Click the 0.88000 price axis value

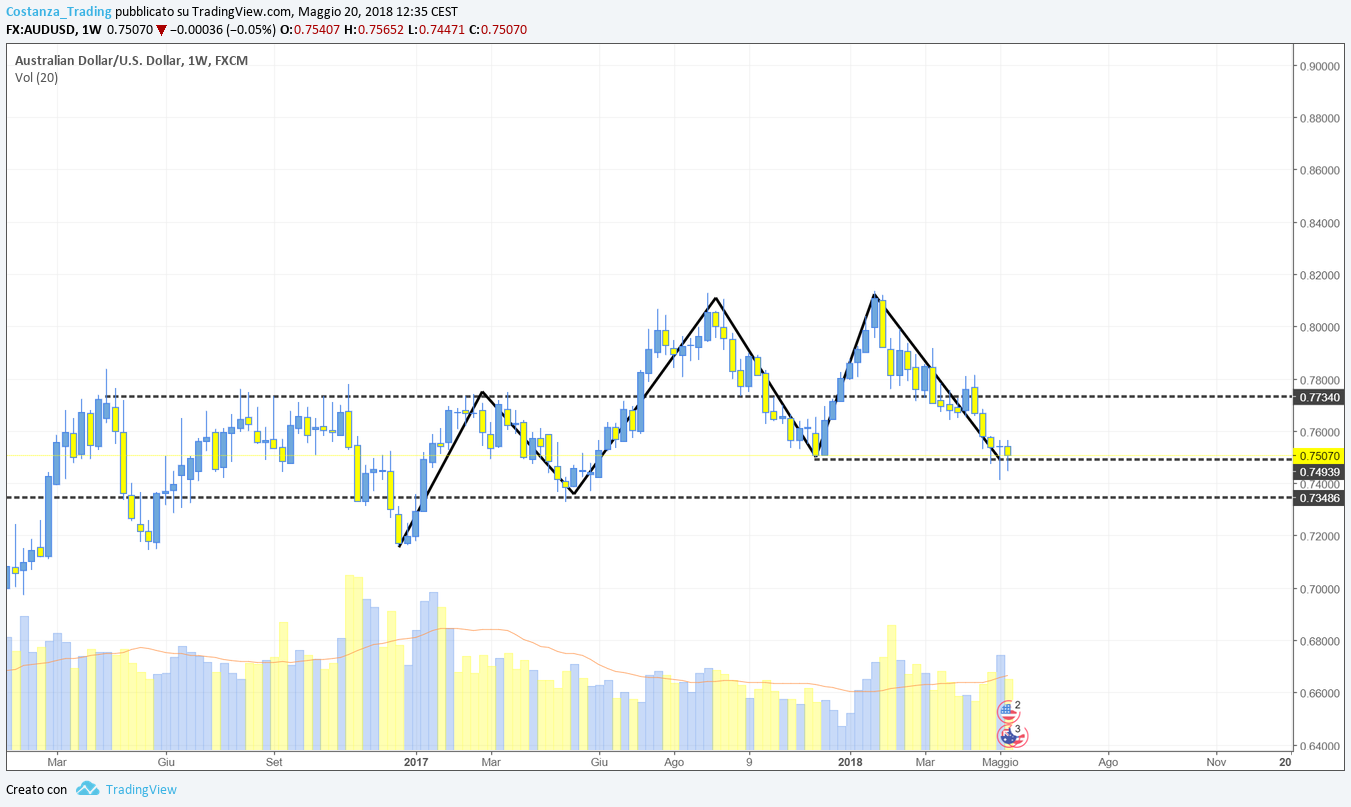tap(1320, 118)
